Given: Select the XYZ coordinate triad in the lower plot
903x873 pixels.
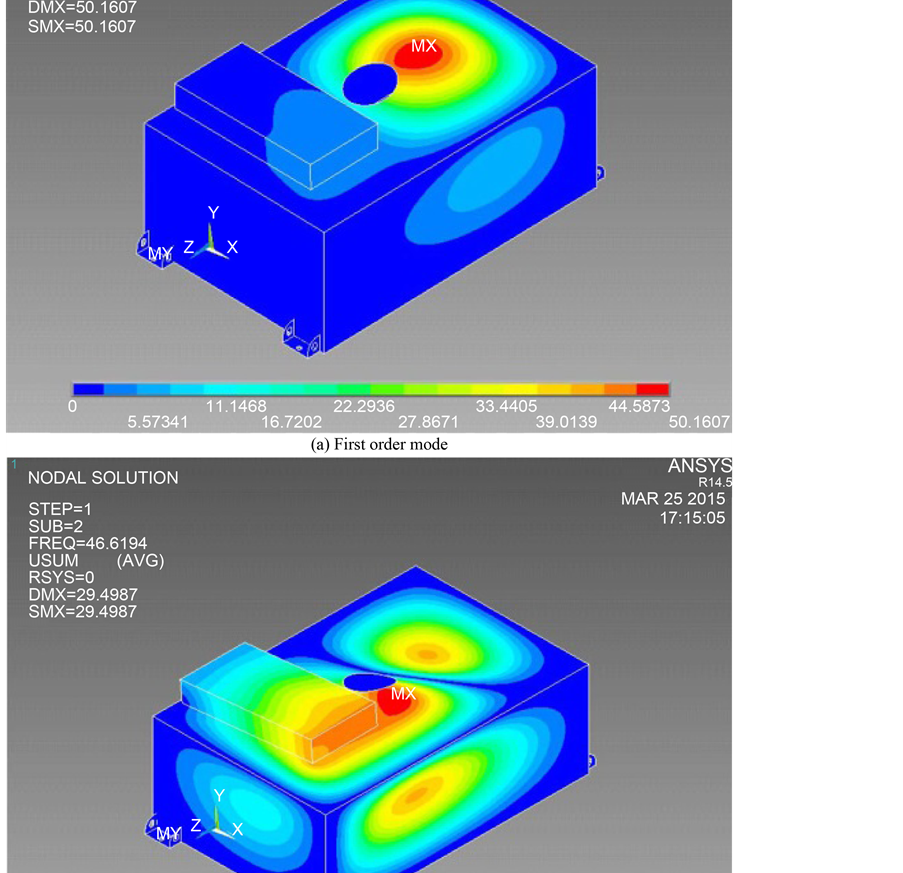Looking at the screenshot, I should (x=216, y=815).
